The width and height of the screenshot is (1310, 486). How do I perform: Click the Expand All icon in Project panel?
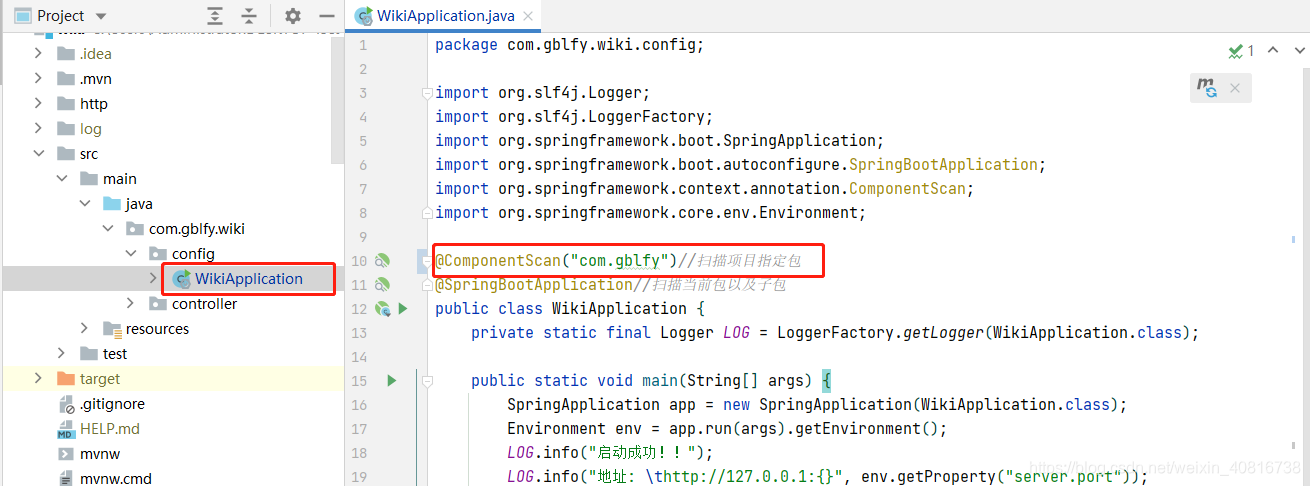click(215, 16)
